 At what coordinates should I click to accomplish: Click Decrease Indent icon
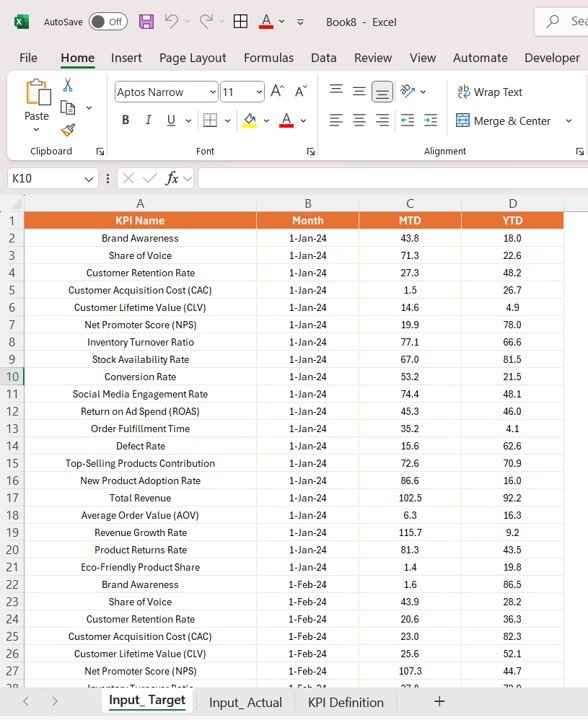coord(408,120)
